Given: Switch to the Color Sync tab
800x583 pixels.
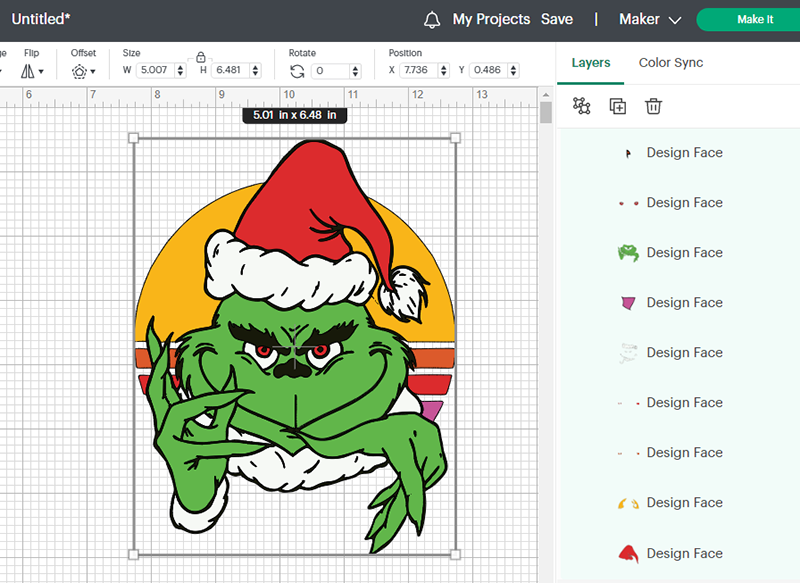Looking at the screenshot, I should pos(670,62).
